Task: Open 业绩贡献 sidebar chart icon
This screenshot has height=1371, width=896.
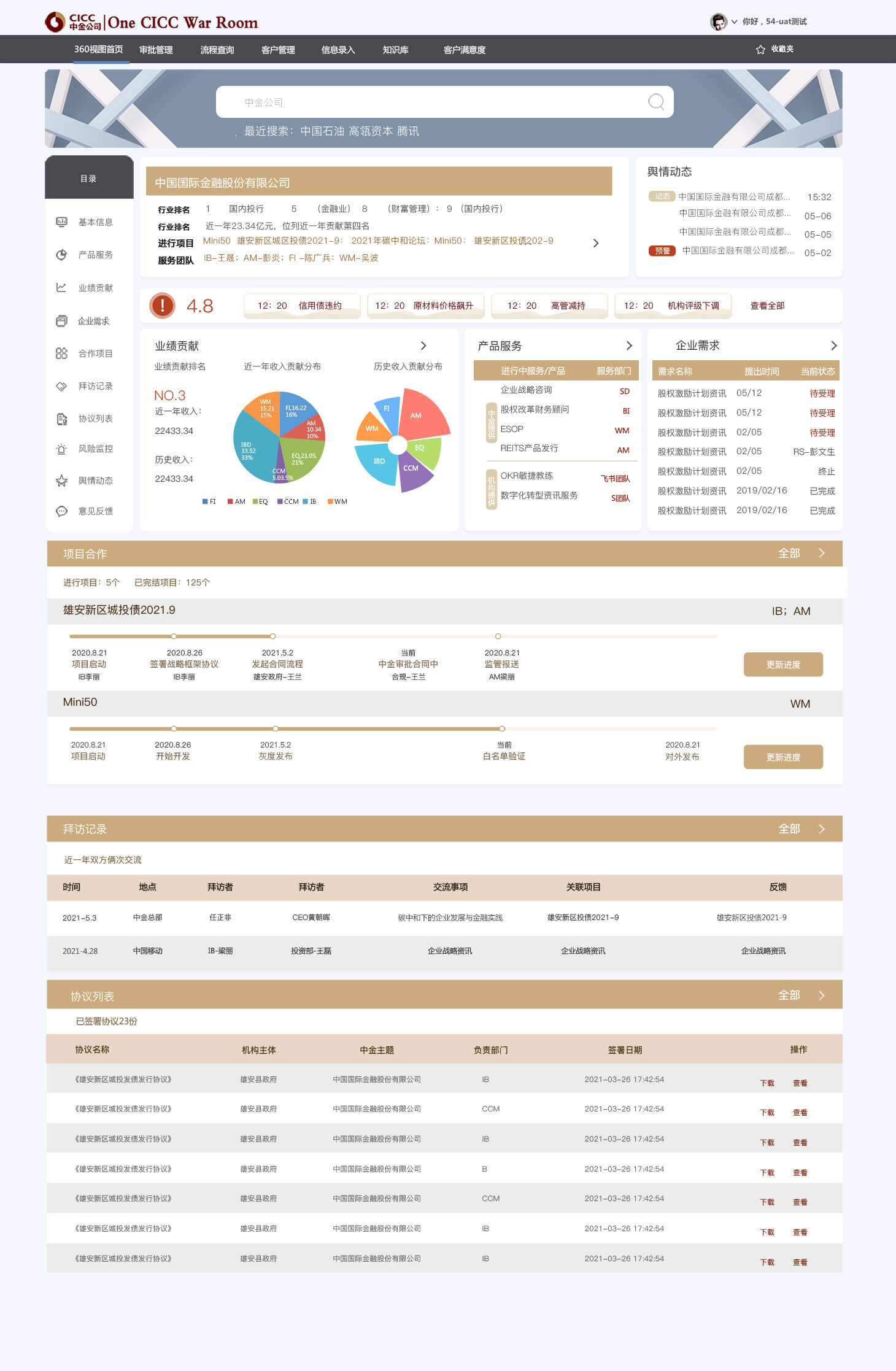Action: click(61, 287)
